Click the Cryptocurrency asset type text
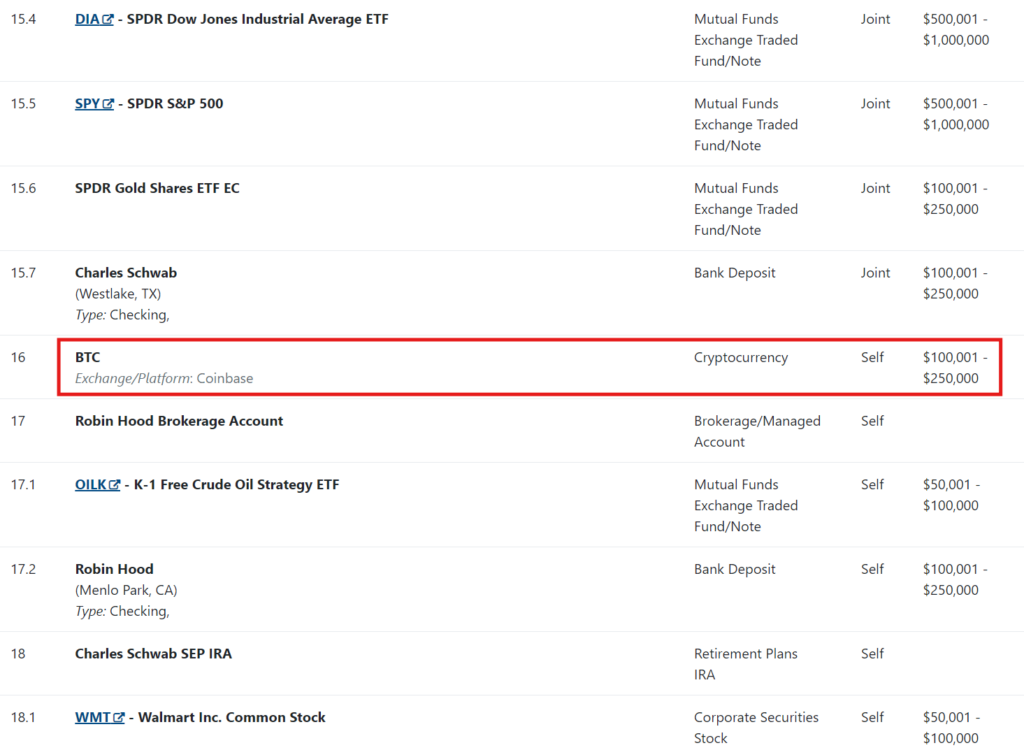The height and width of the screenshot is (750, 1024). [741, 357]
